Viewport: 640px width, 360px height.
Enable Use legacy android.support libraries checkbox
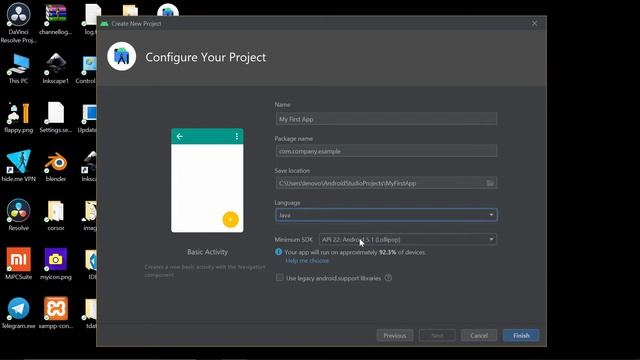pyautogui.click(x=280, y=278)
